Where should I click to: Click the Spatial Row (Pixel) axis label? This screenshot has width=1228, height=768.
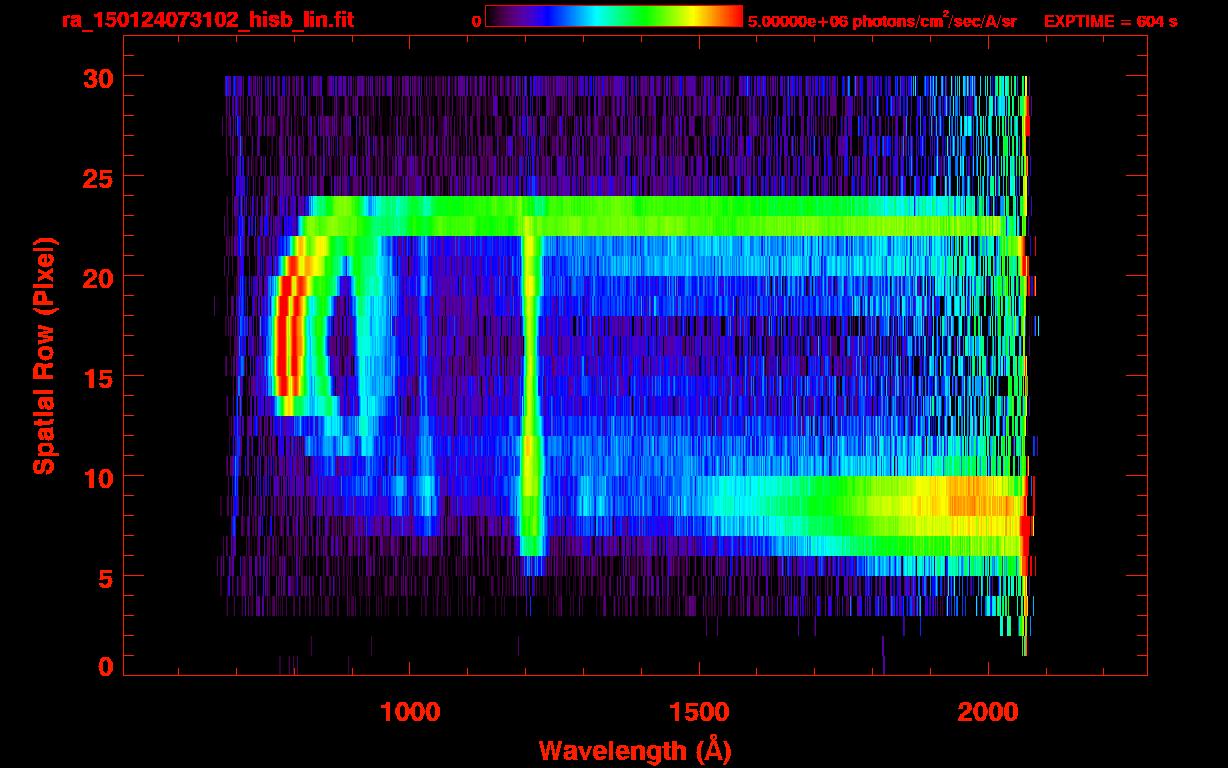tap(44, 355)
